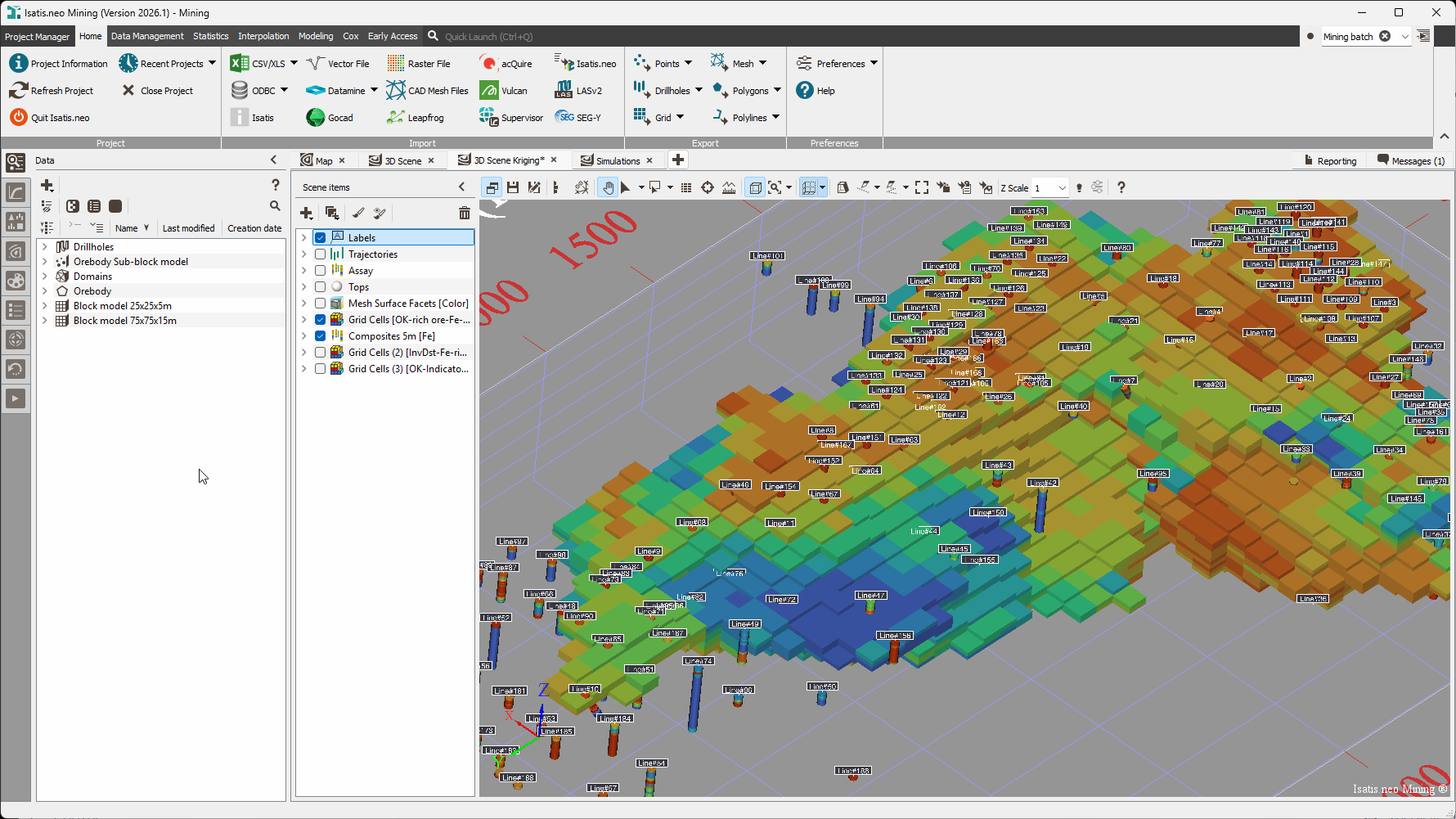Import a Vector File
1456x819 pixels.
click(338, 64)
